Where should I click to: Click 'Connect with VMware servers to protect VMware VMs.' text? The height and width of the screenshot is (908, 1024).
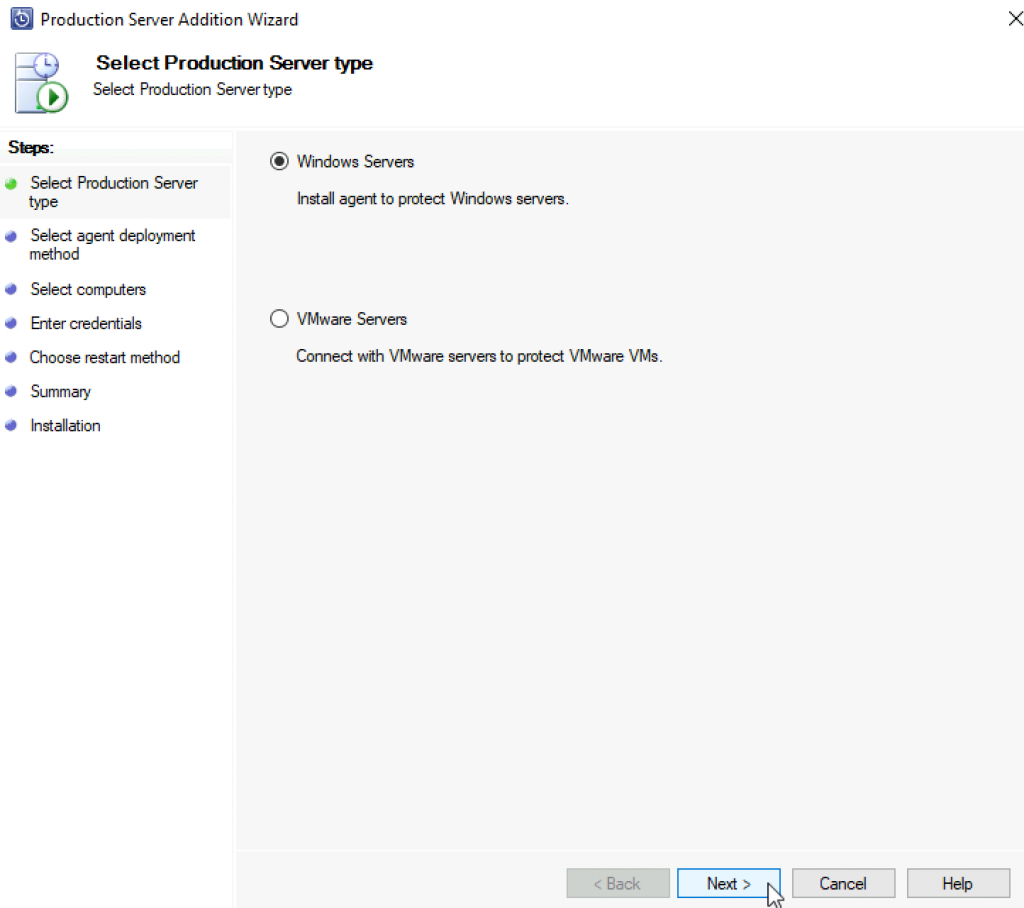click(479, 356)
